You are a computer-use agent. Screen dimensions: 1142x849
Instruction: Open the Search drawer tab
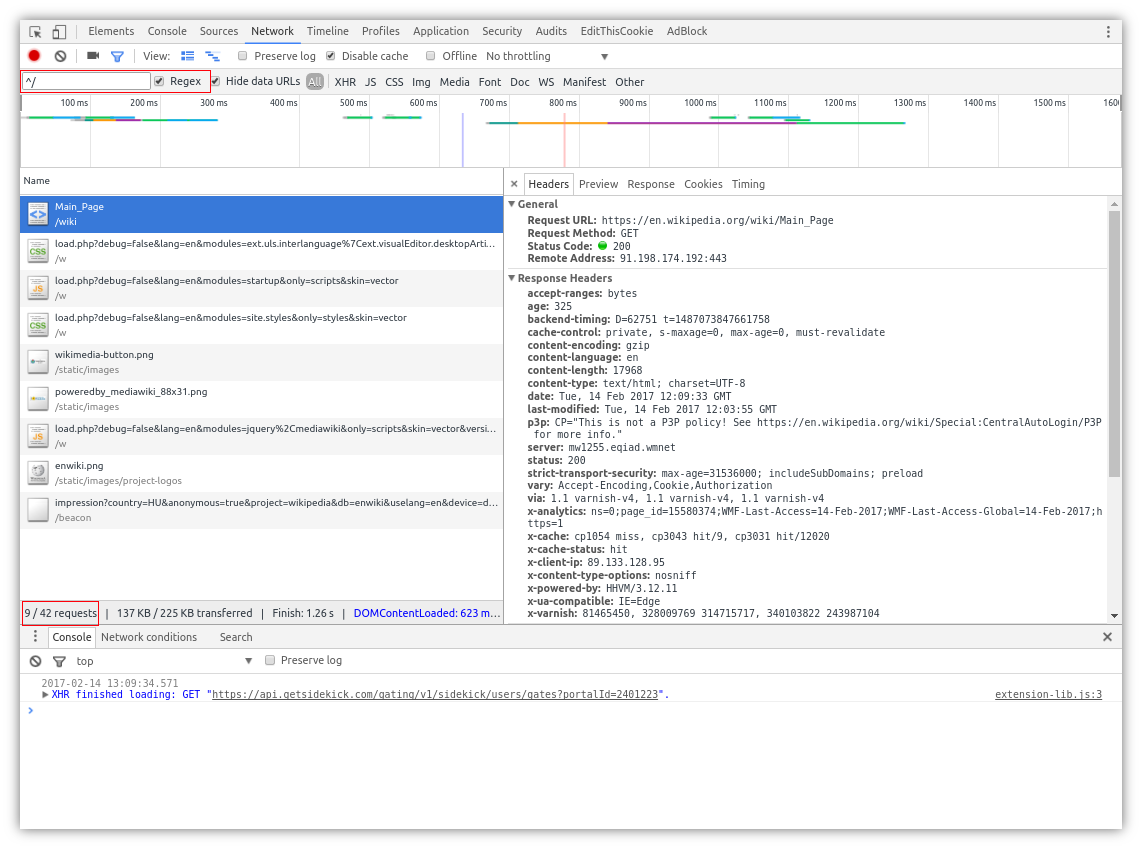pos(236,637)
